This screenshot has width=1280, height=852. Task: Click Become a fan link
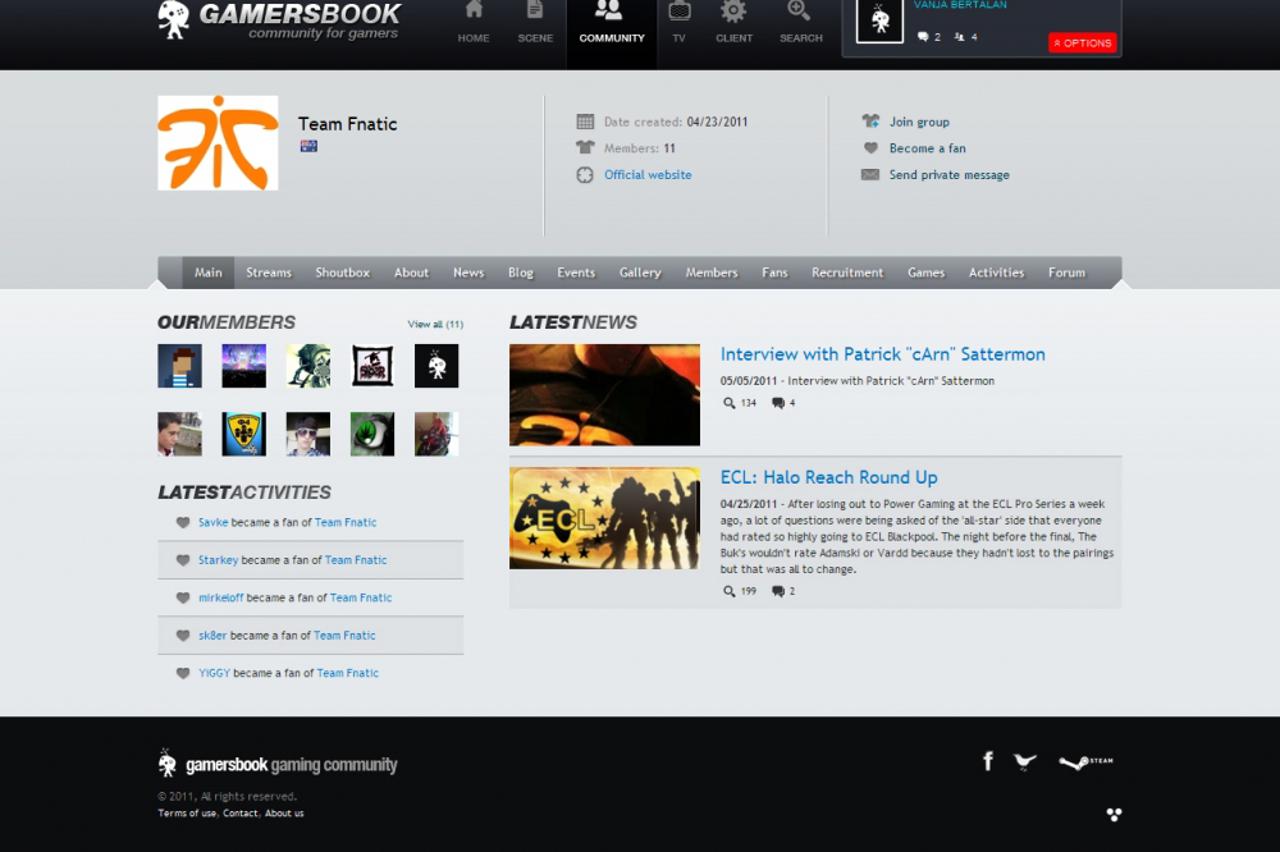tap(927, 148)
